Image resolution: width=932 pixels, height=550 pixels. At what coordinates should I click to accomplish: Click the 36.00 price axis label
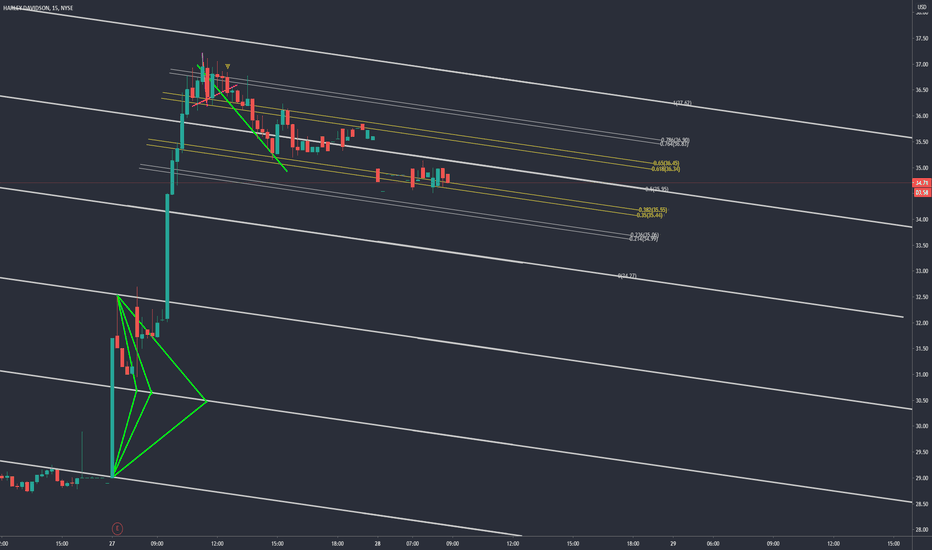[922, 116]
